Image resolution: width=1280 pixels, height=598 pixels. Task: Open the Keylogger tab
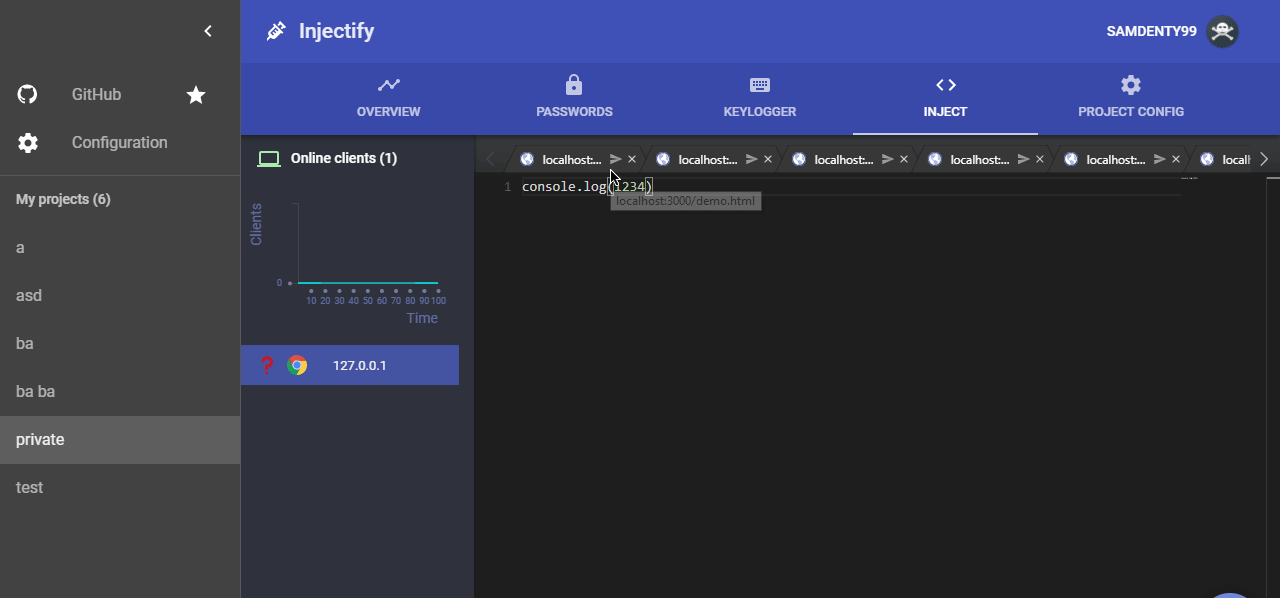coord(760,98)
